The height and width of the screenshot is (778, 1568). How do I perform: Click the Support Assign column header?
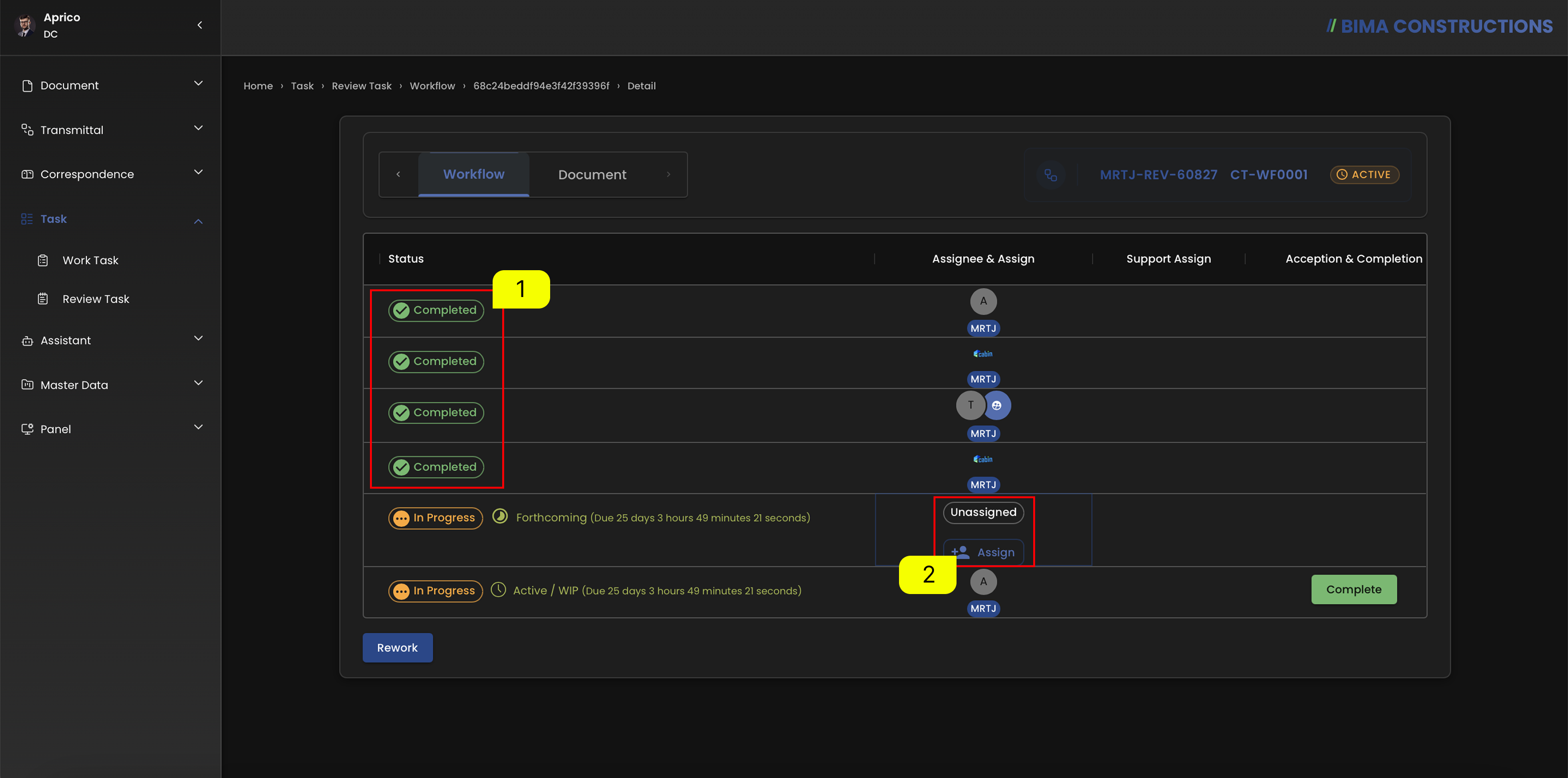pyautogui.click(x=1169, y=259)
